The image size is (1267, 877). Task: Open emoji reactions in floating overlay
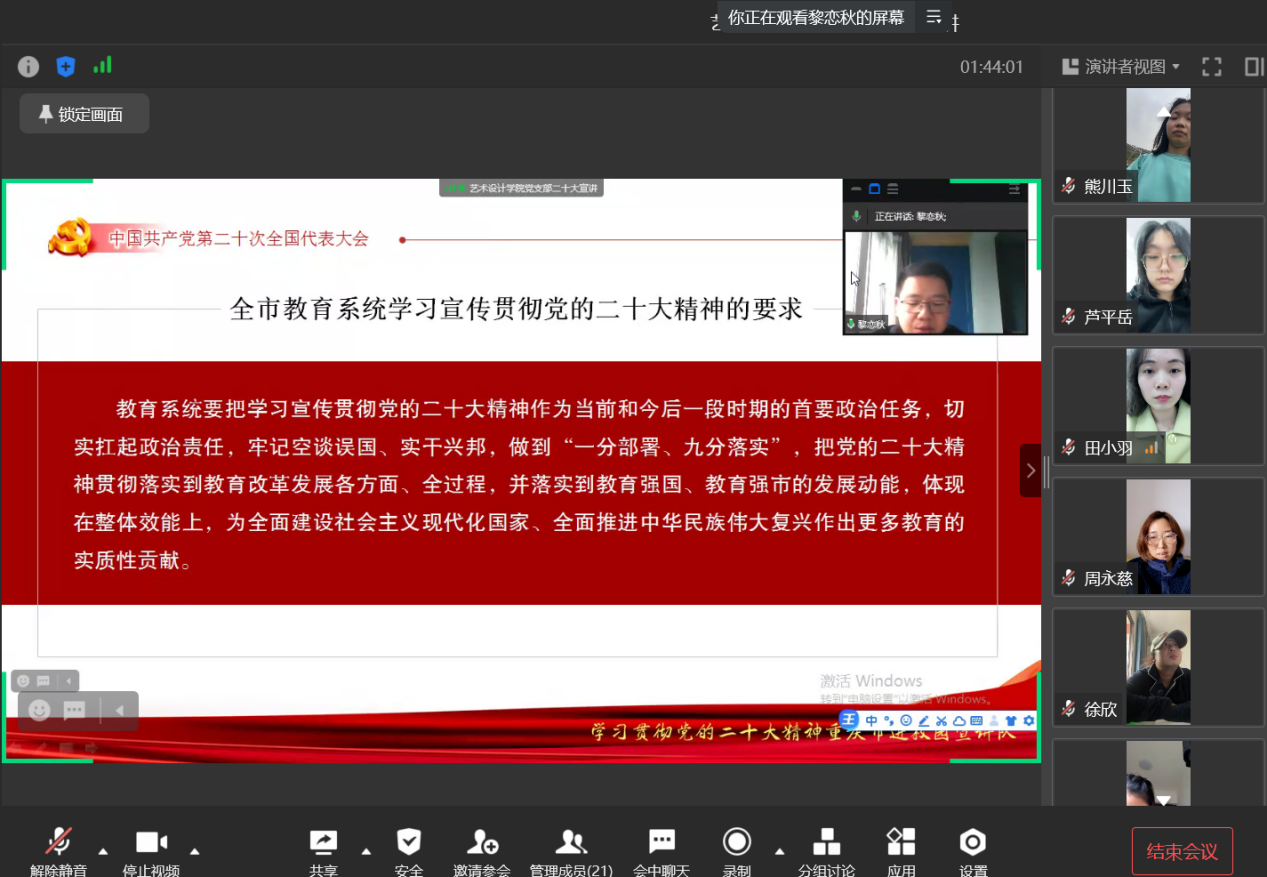39,710
